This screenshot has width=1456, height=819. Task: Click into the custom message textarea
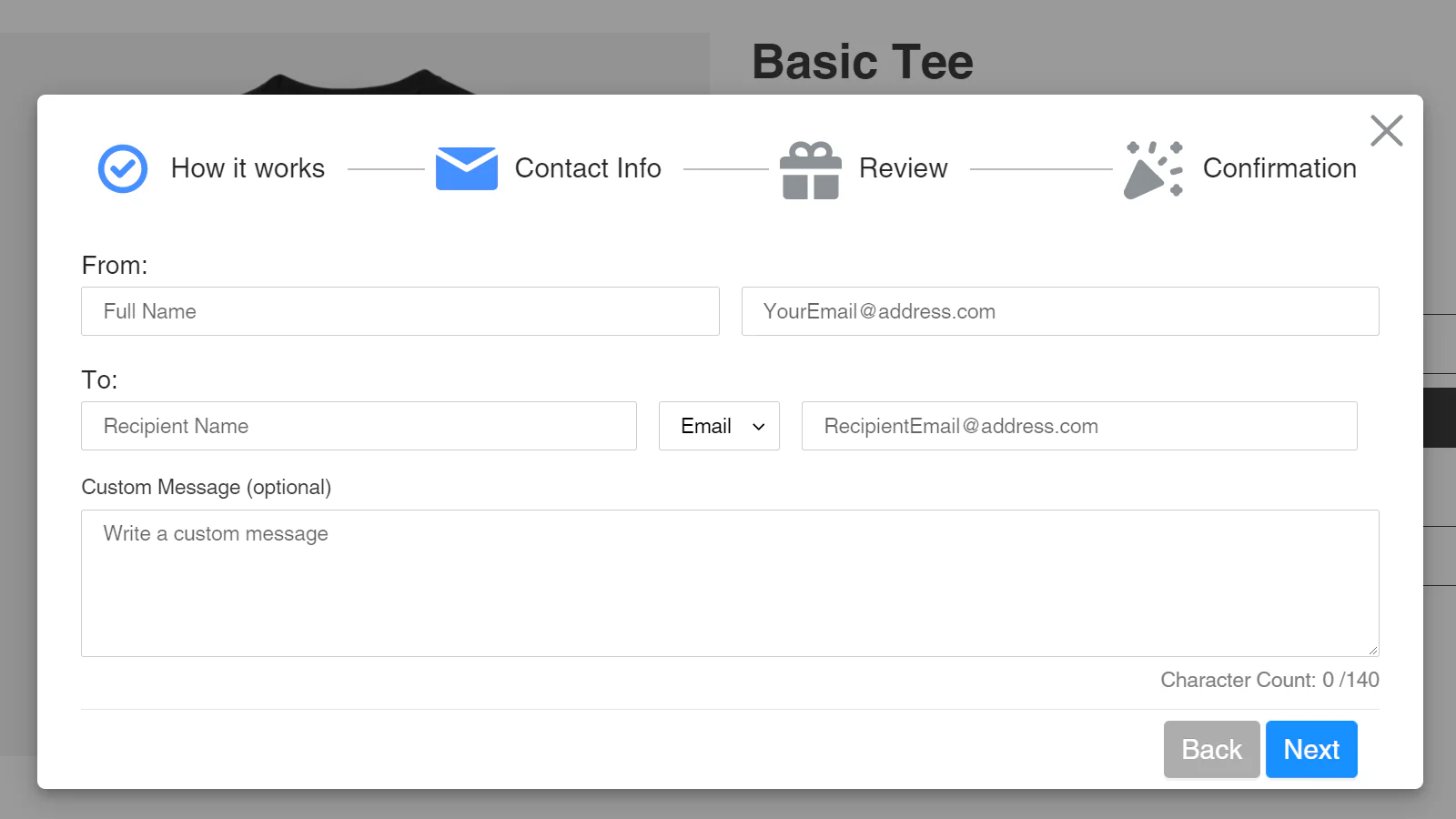coord(730,583)
